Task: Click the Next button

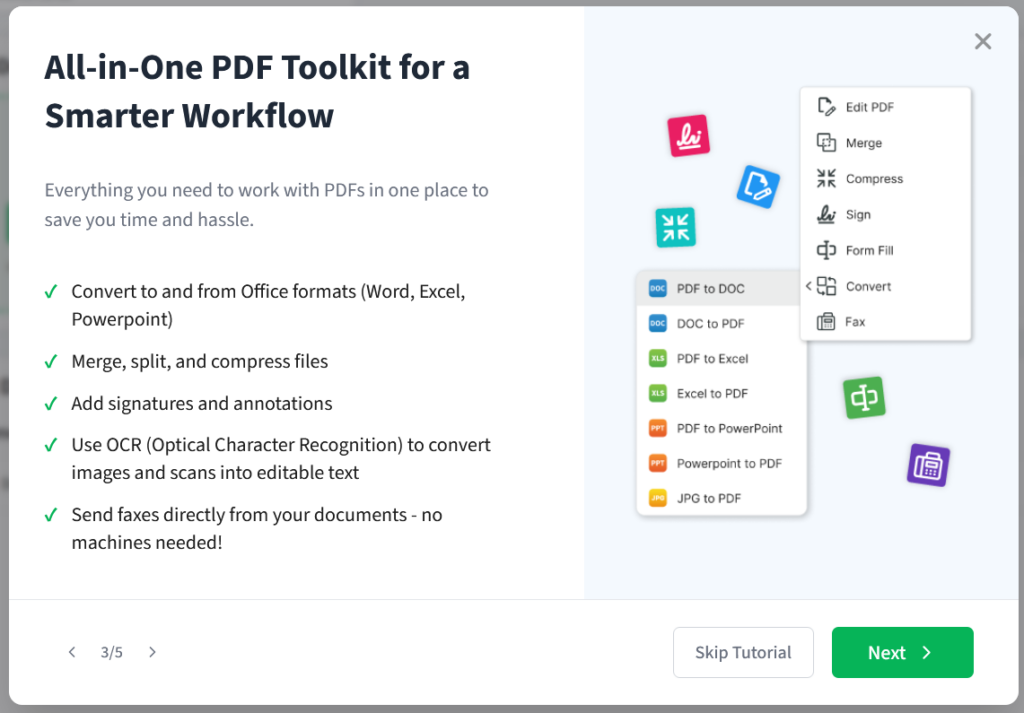Action: point(901,652)
